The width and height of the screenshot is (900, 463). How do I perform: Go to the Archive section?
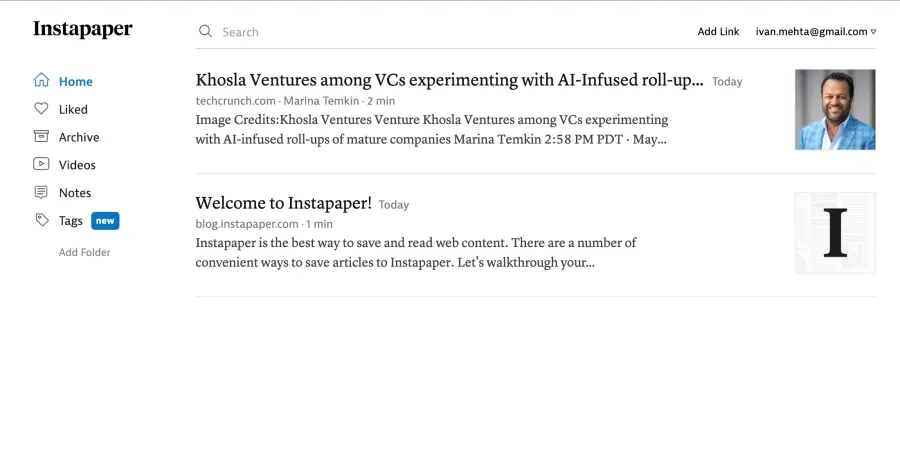(x=79, y=137)
